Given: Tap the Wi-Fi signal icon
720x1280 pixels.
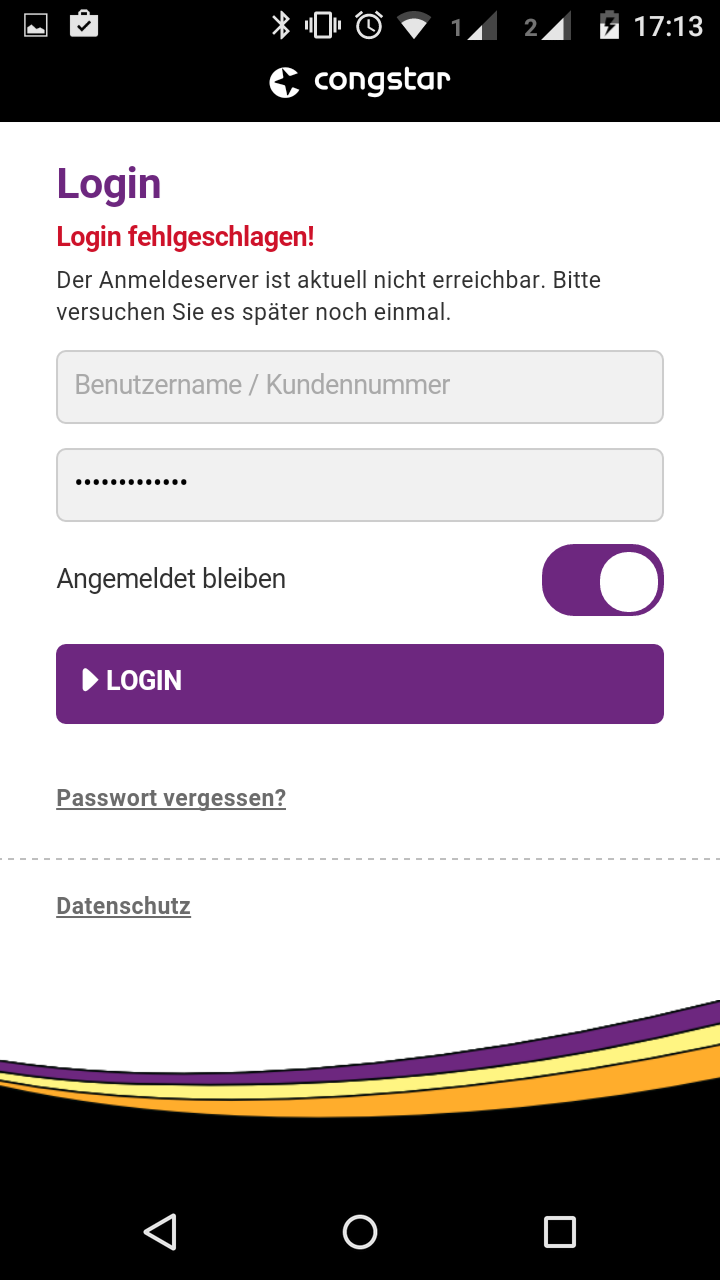Looking at the screenshot, I should [x=414, y=26].
